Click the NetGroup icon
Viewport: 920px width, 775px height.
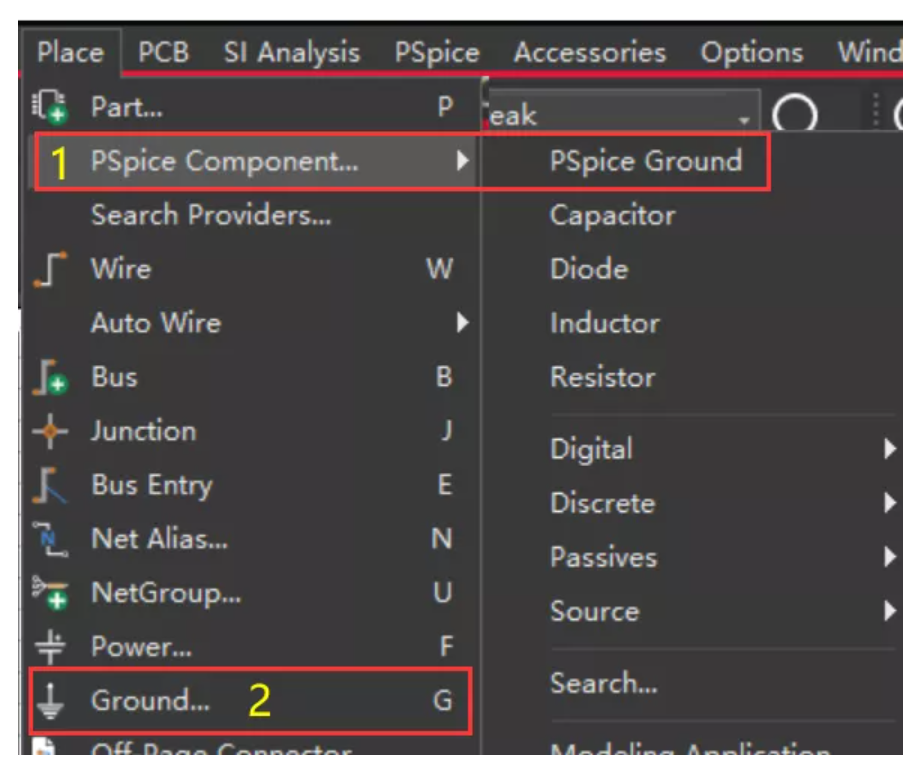[49, 594]
